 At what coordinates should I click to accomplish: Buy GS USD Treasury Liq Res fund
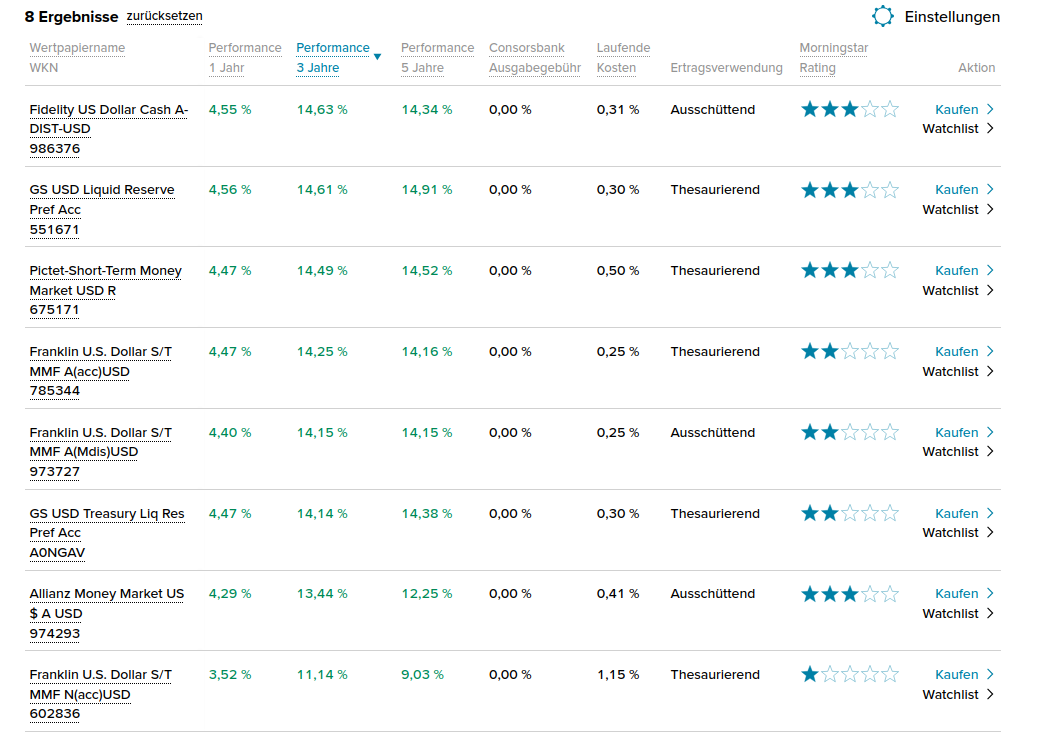[956, 514]
